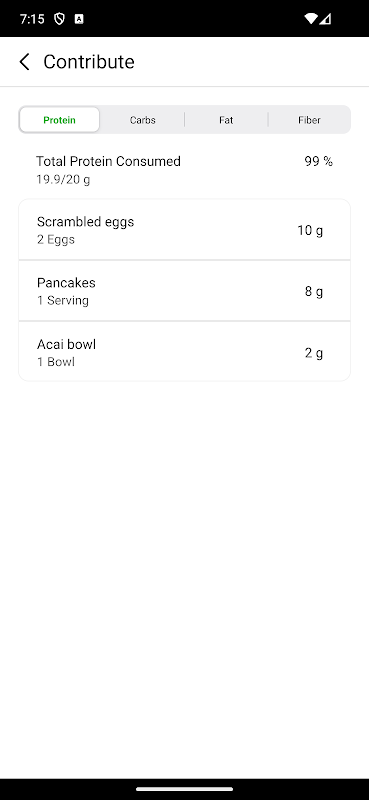
Task: Open the Acai bowl entry
Action: [184, 352]
